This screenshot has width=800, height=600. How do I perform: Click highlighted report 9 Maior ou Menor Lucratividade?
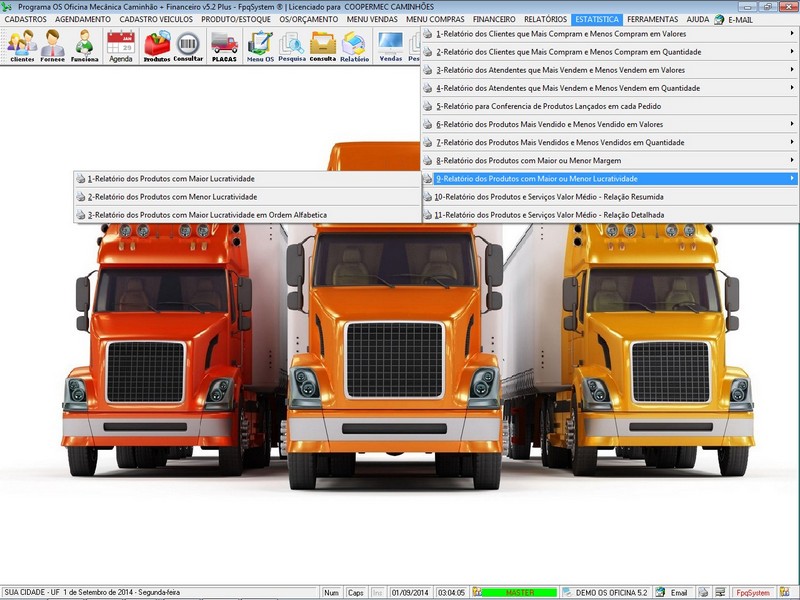point(610,179)
